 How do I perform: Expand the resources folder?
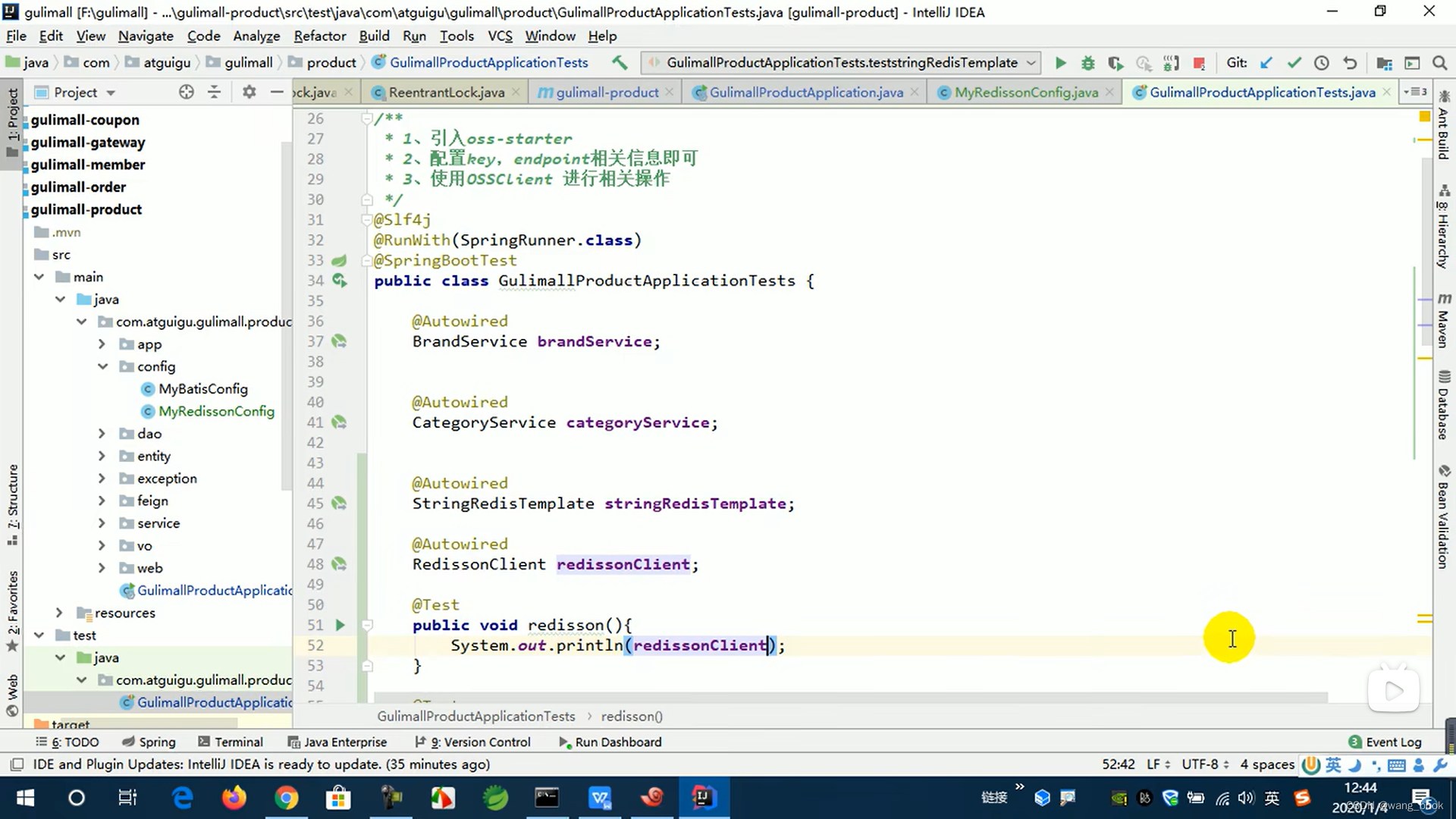pyautogui.click(x=60, y=613)
